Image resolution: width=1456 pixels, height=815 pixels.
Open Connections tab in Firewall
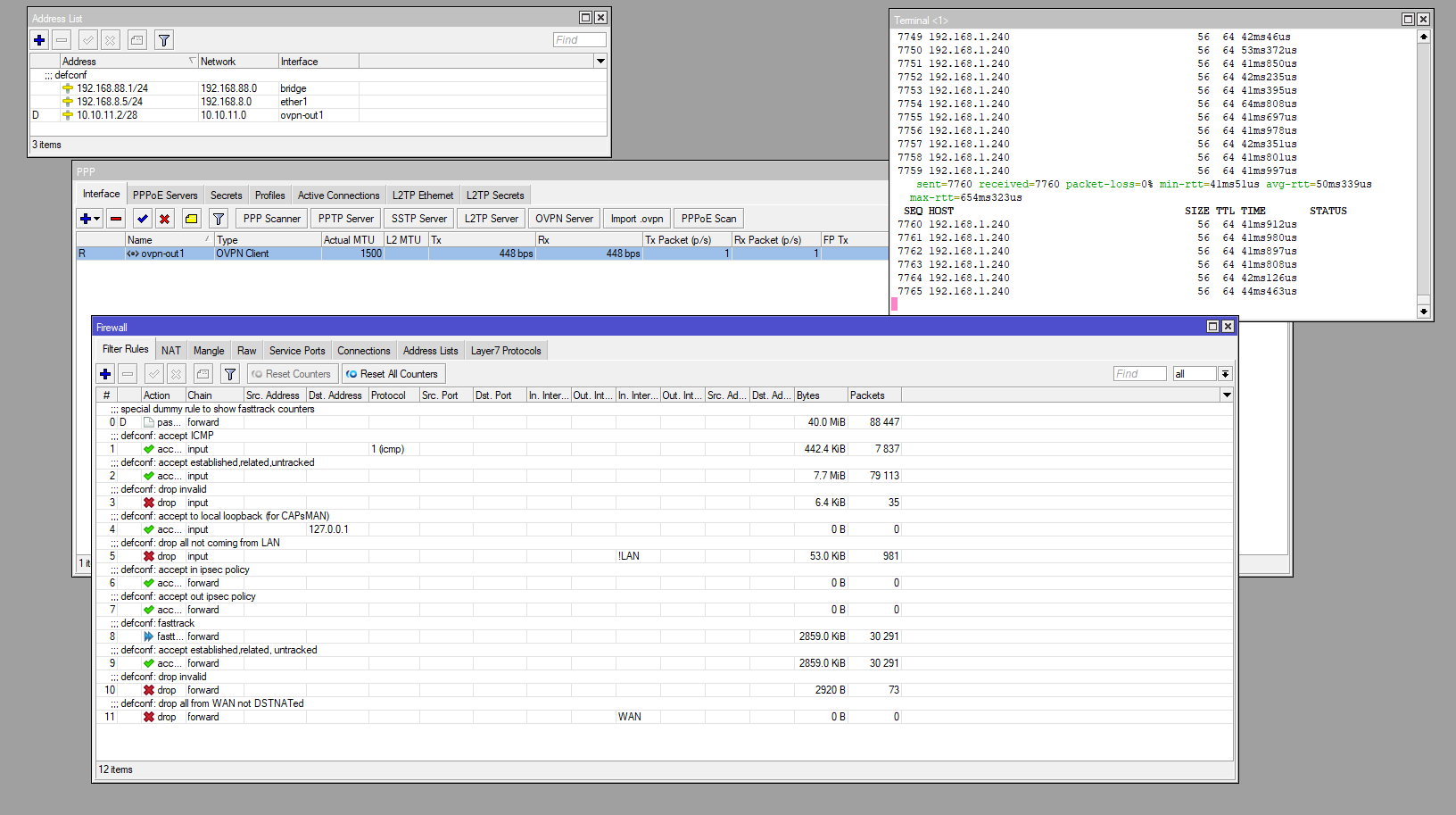pyautogui.click(x=364, y=351)
